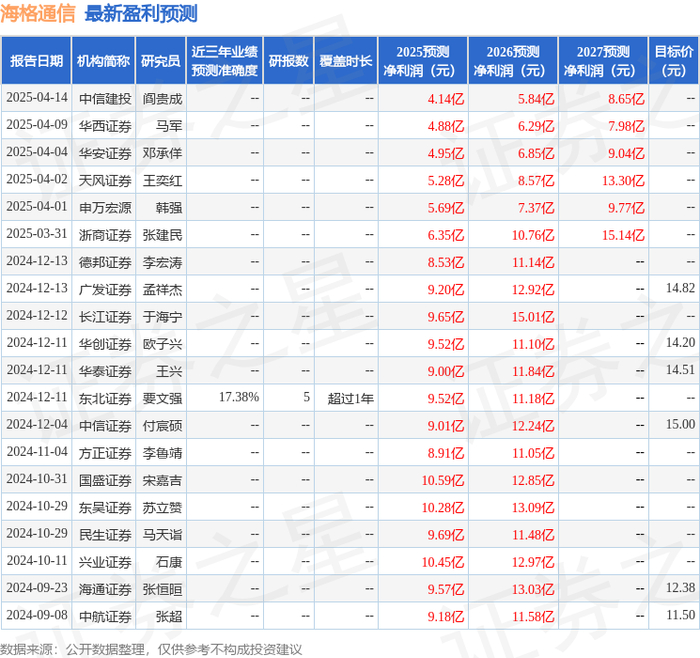The image size is (700, 658).
Task: Select the 近三年业绩预测准确度 column header
Action: (x=225, y=61)
